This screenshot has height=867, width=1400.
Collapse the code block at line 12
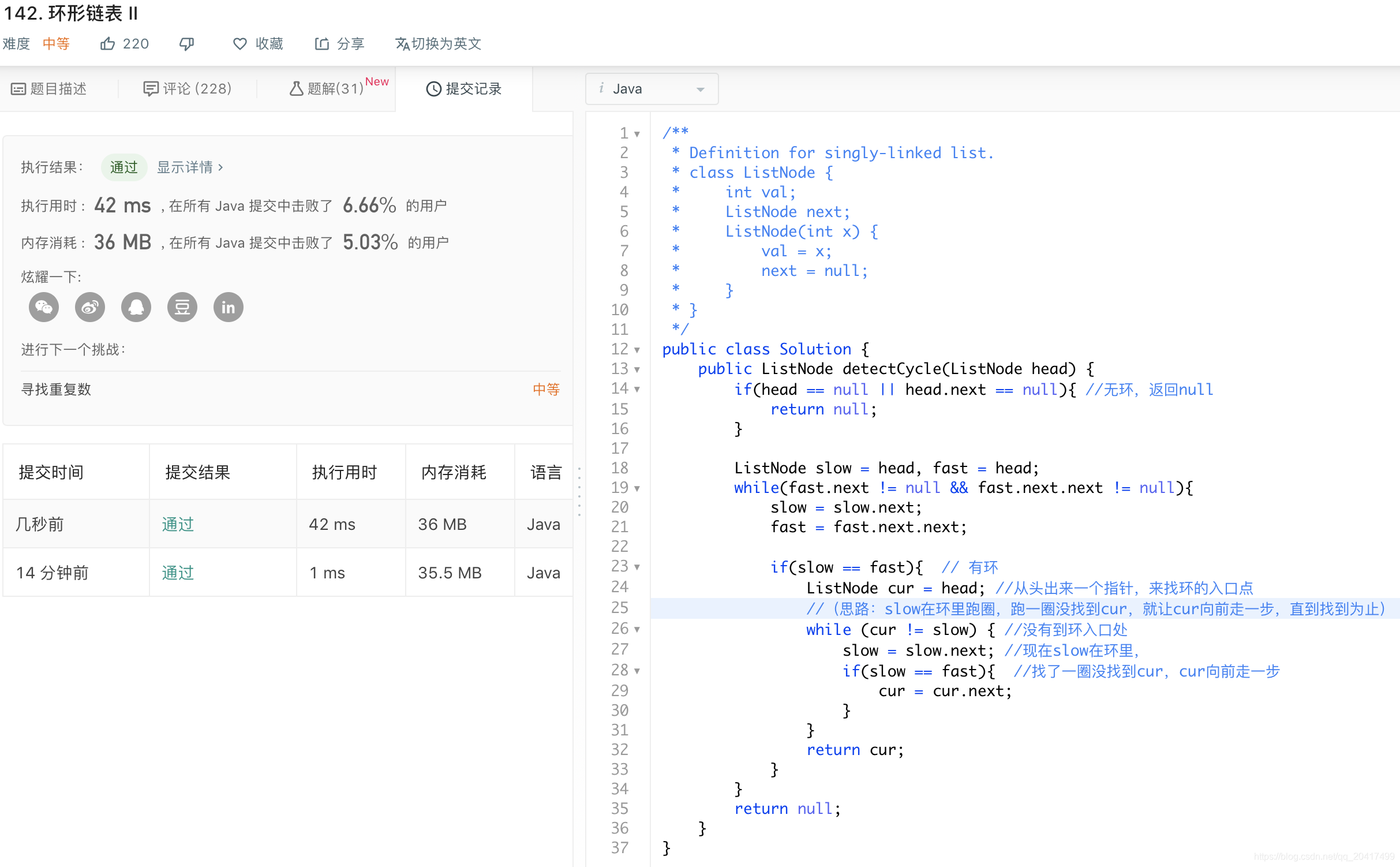coord(637,350)
